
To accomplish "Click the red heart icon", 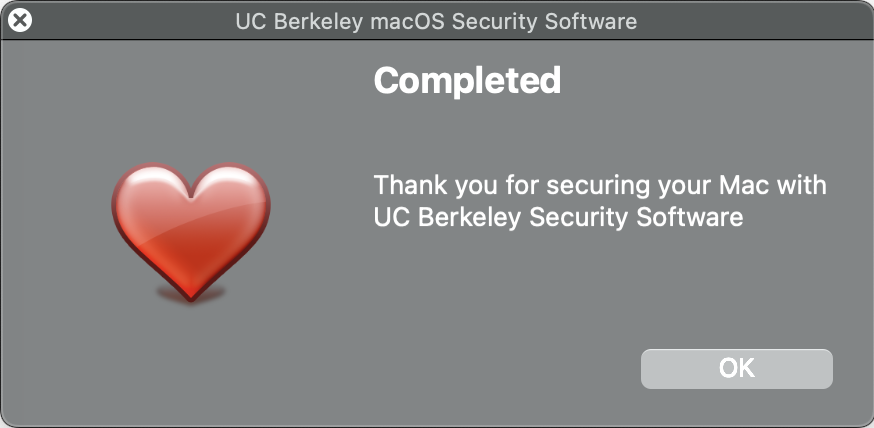I will (x=191, y=231).
